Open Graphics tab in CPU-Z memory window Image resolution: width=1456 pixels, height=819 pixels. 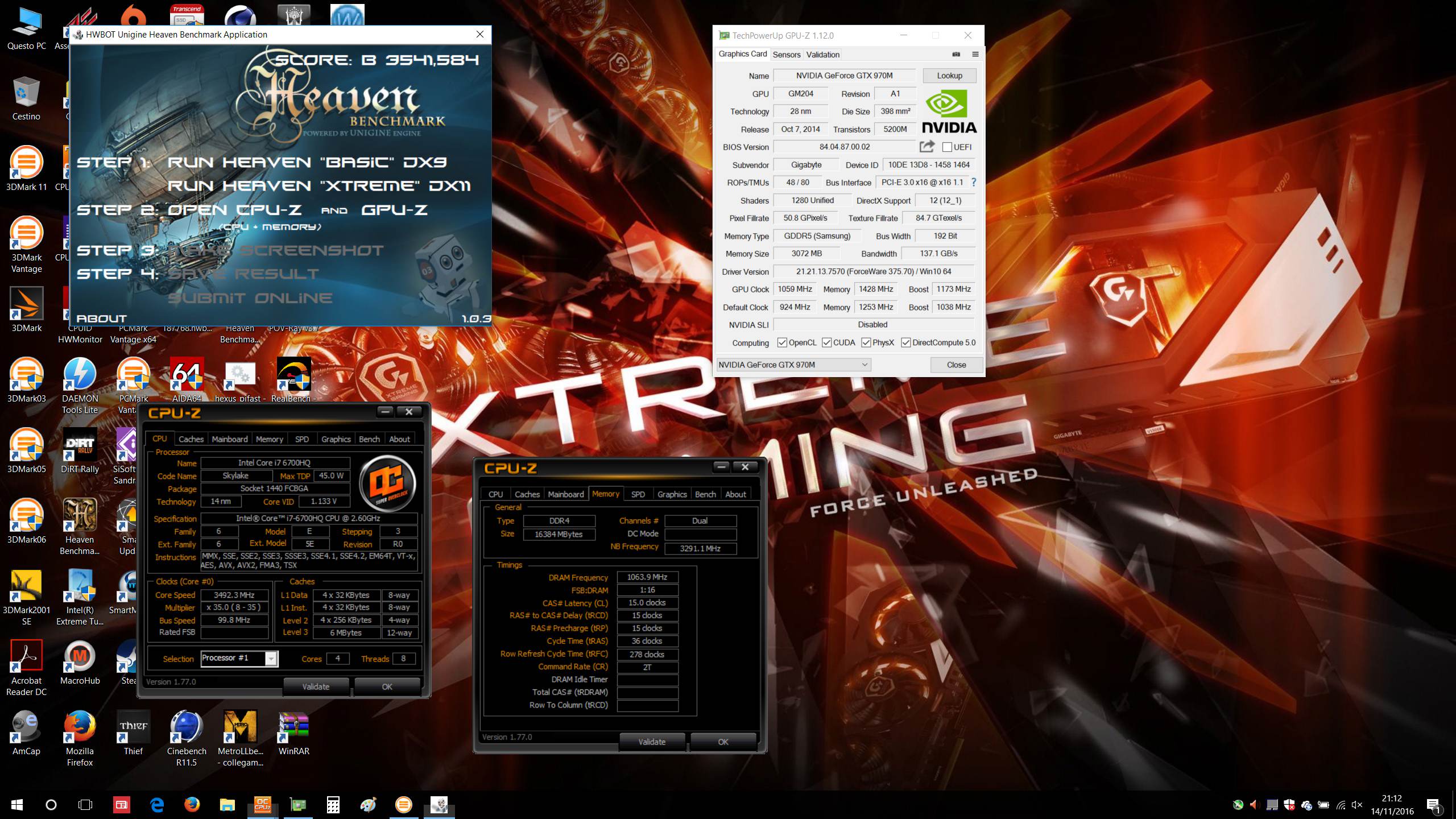[672, 494]
